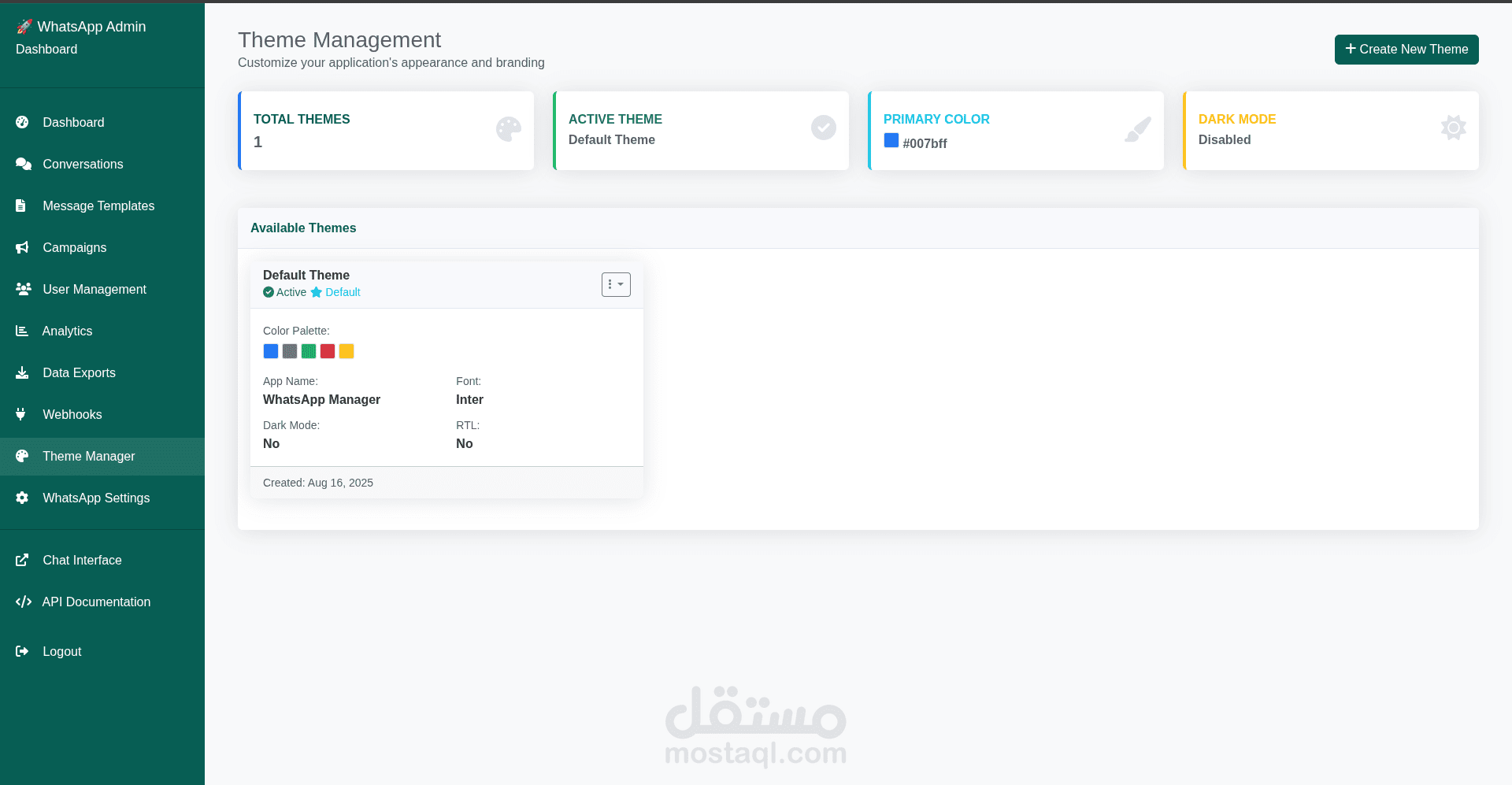The width and height of the screenshot is (1512, 785).
Task: Click the Dark Mode Disabled stat card
Action: 1331,131
